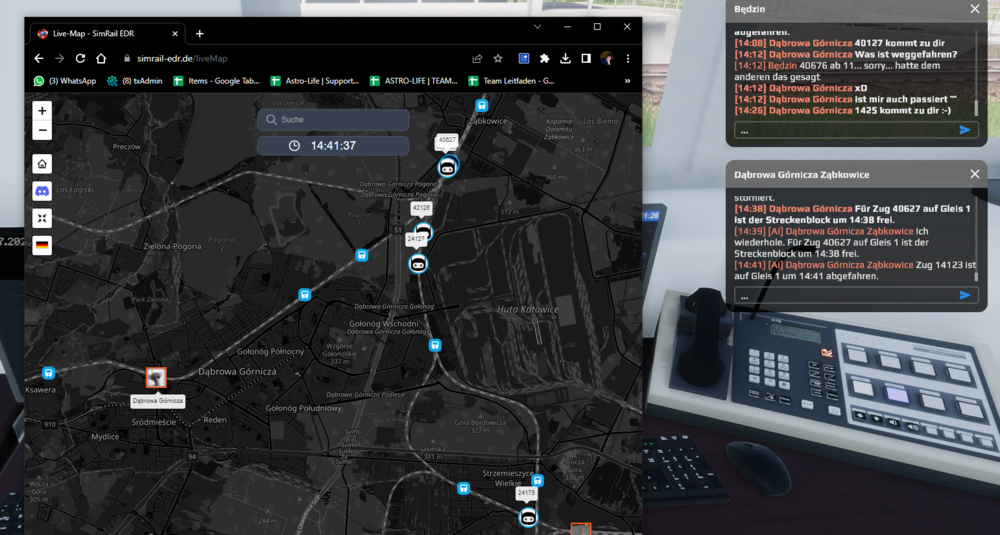Toggle fullscreen map view icon
Image resolution: width=1000 pixels, height=535 pixels.
pos(42,218)
